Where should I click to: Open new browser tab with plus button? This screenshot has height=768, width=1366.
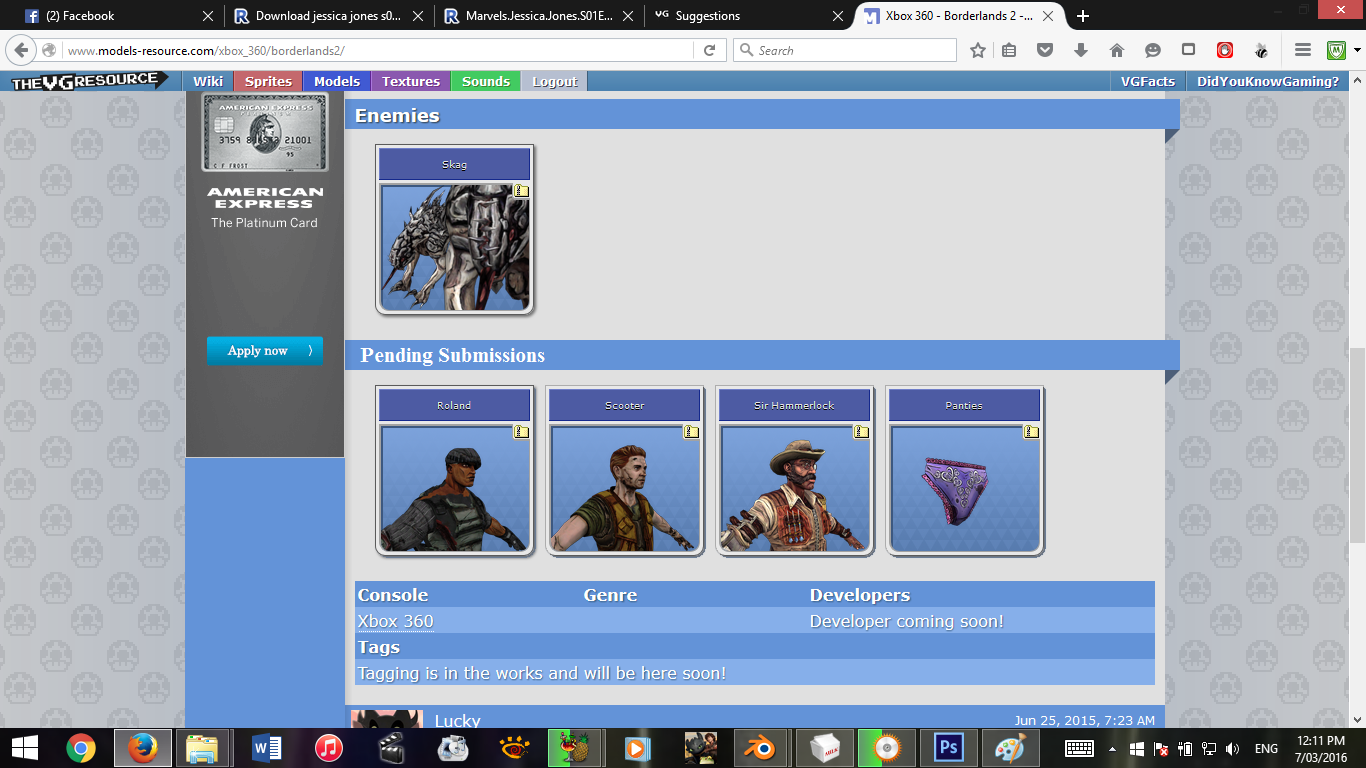click(x=1083, y=16)
